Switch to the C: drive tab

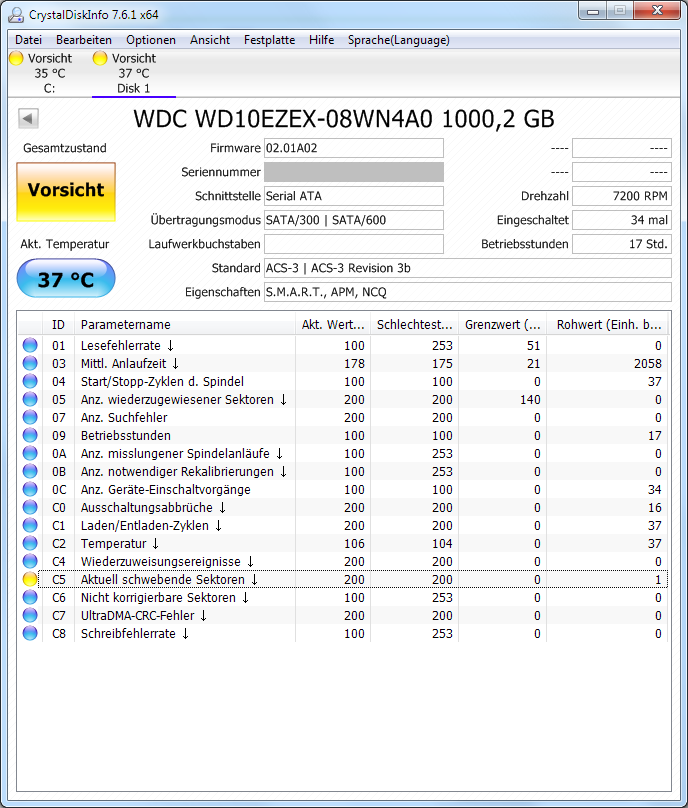click(49, 73)
